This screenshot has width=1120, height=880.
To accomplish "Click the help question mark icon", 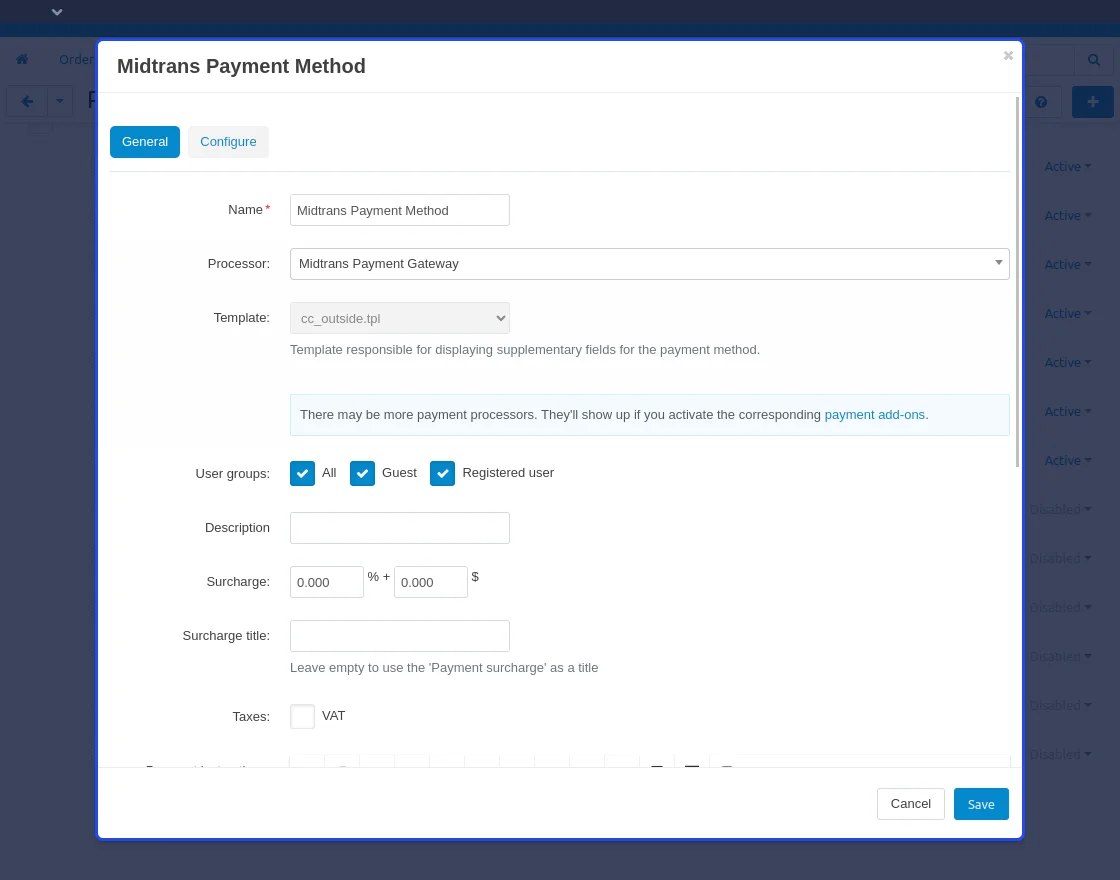I will pyautogui.click(x=1041, y=102).
